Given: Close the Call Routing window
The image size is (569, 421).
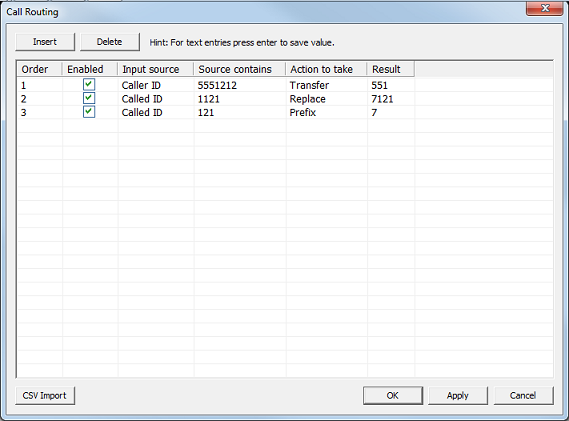Looking at the screenshot, I should [545, 8].
